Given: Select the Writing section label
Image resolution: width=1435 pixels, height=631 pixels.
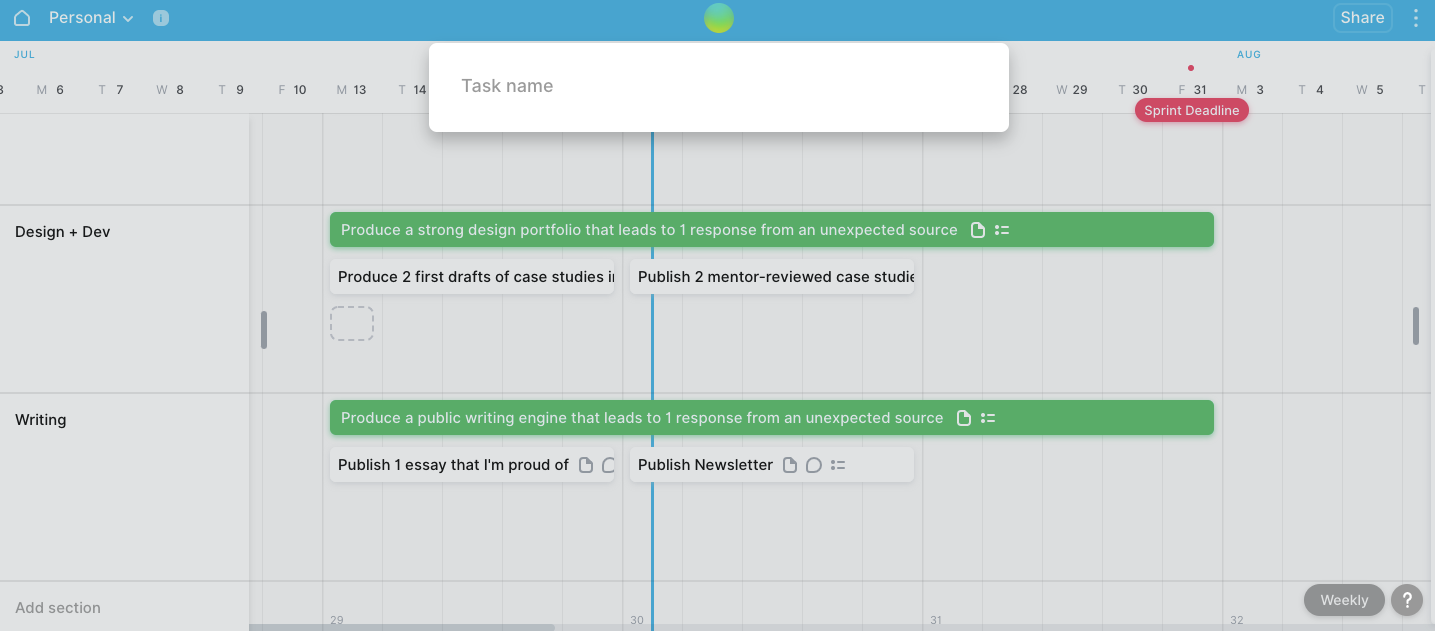Looking at the screenshot, I should point(41,420).
